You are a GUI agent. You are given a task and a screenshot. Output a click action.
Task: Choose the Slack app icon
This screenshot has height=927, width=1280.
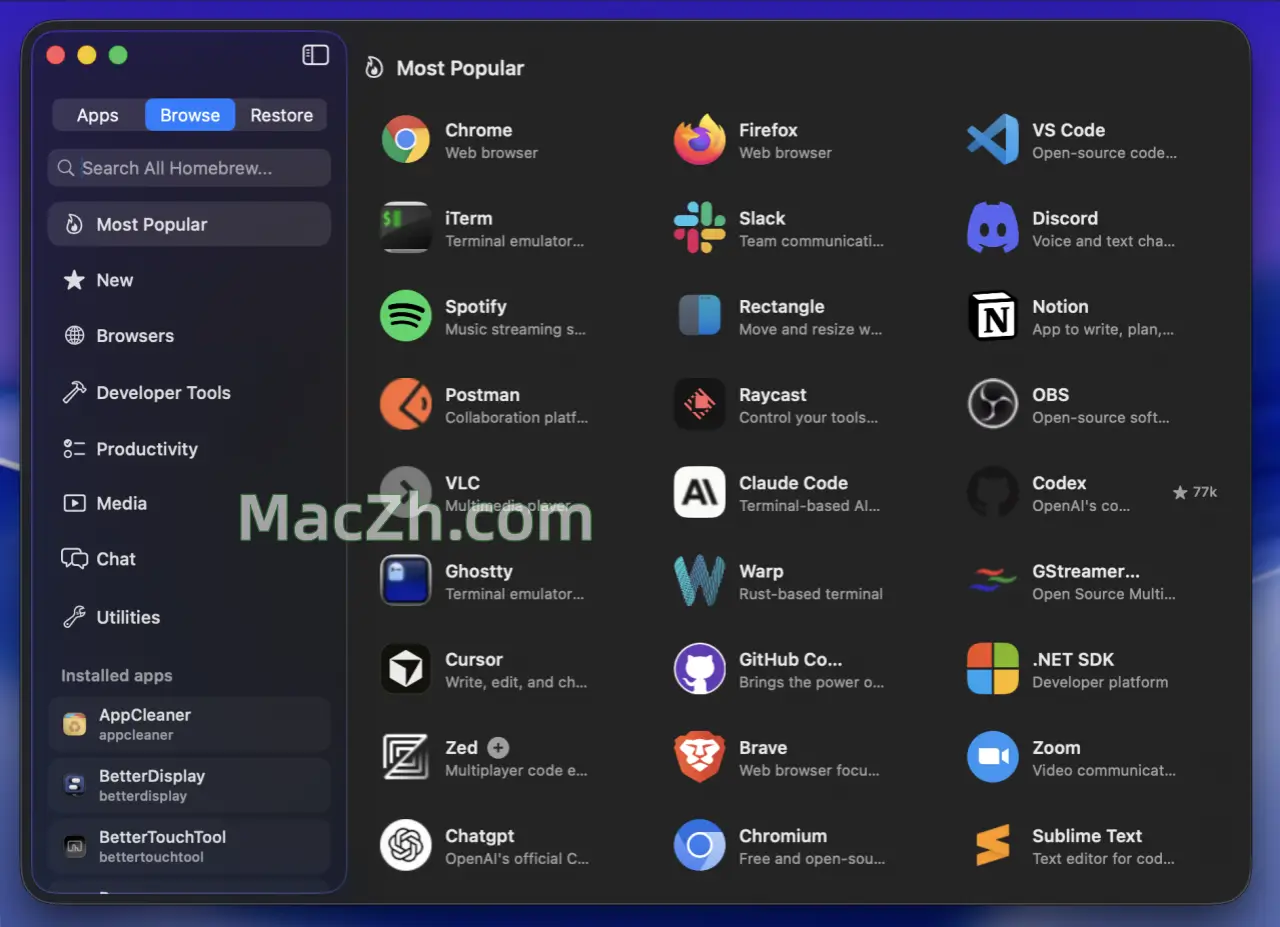(700, 228)
